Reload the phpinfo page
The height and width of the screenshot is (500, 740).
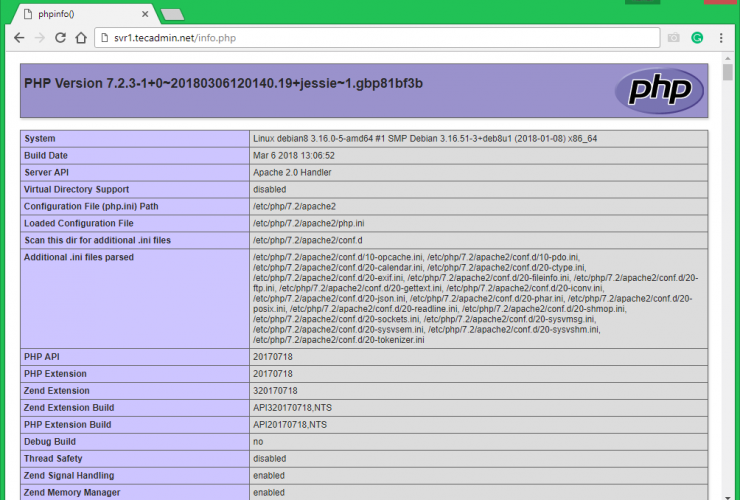coord(61,38)
